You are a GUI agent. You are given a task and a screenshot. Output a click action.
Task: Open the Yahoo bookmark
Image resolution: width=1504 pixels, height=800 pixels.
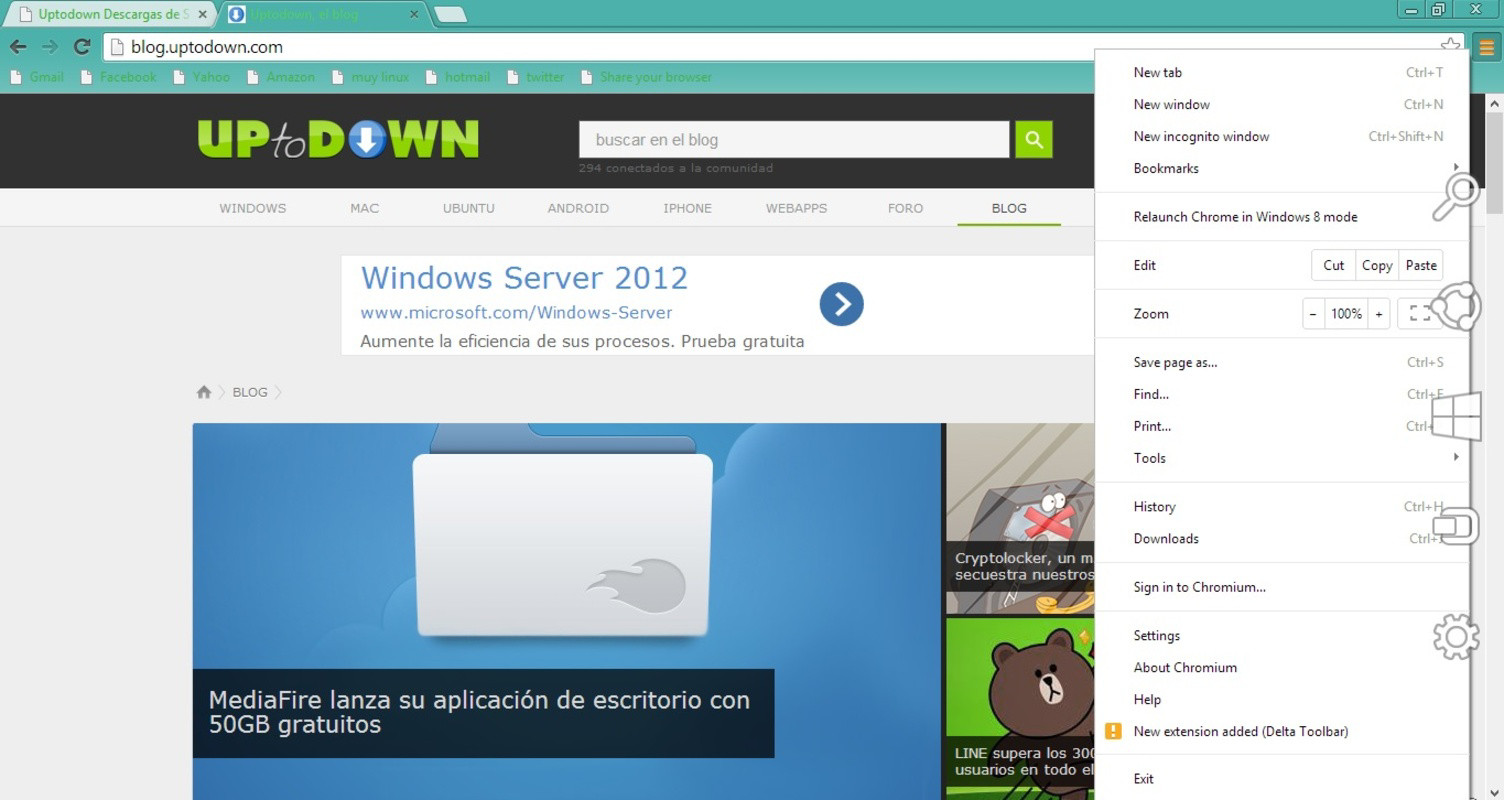pyautogui.click(x=201, y=77)
